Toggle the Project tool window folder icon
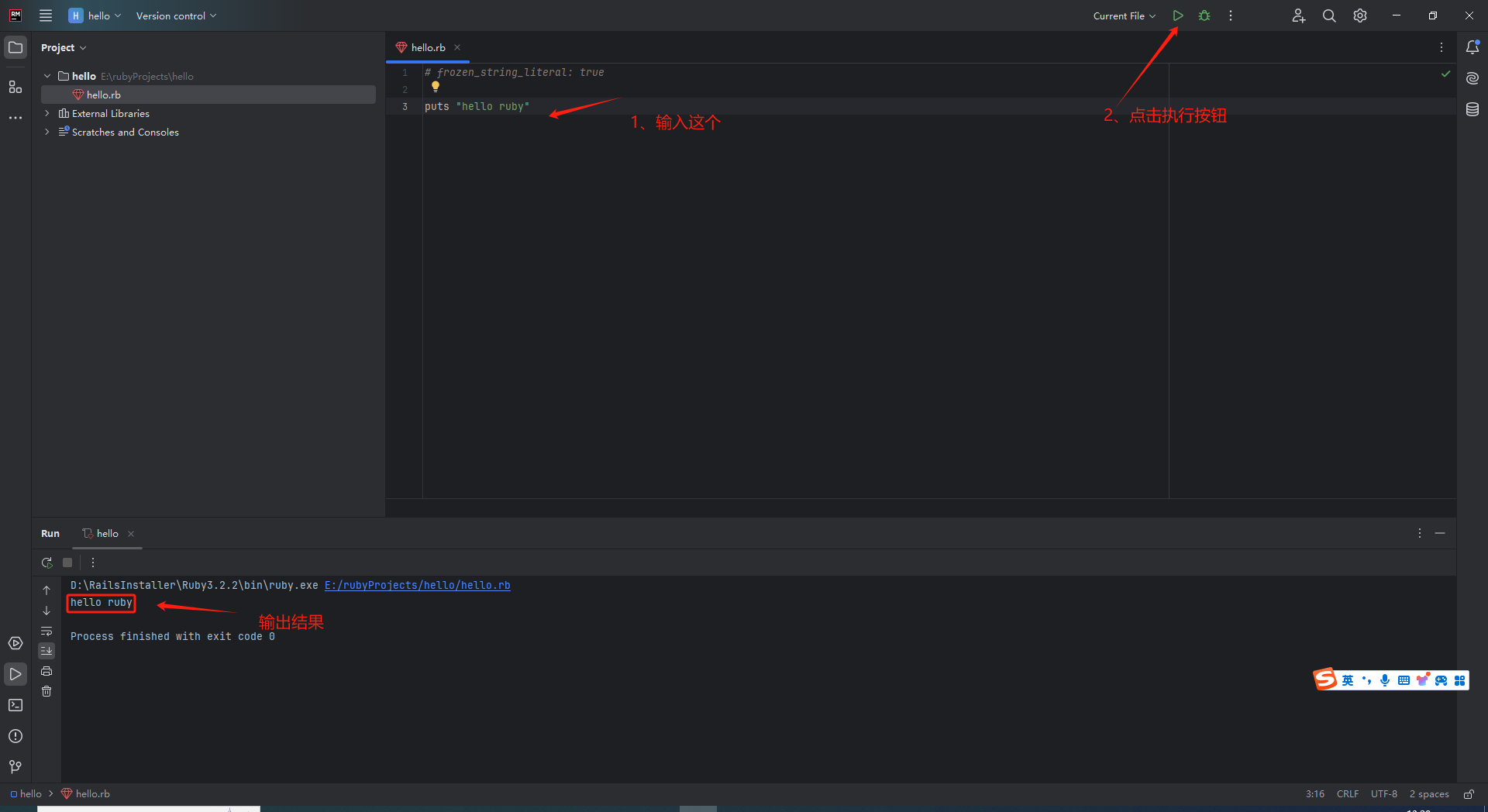1488x812 pixels. click(15, 47)
